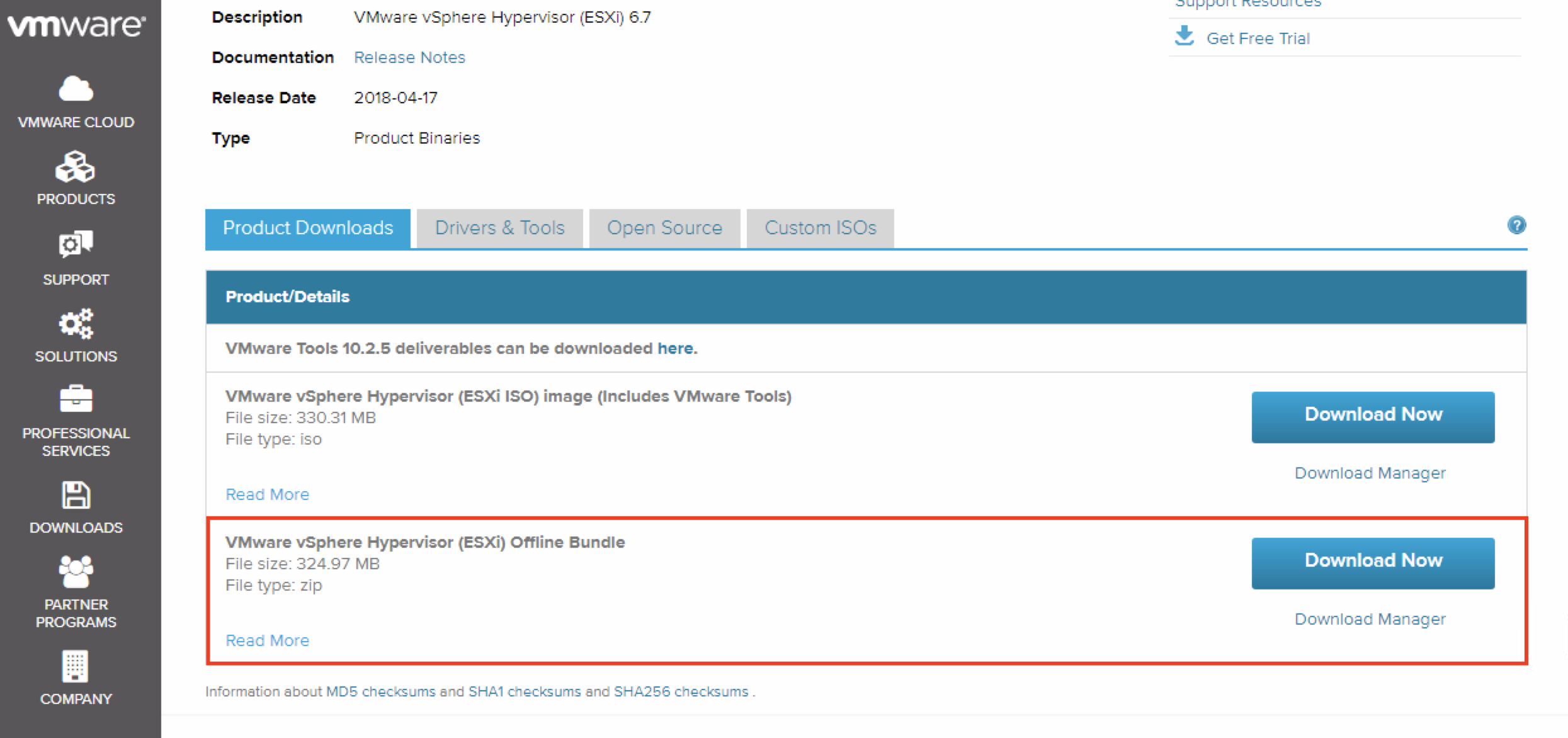The height and width of the screenshot is (738, 1568).
Task: Click the COMPANY sidebar label
Action: click(x=76, y=699)
